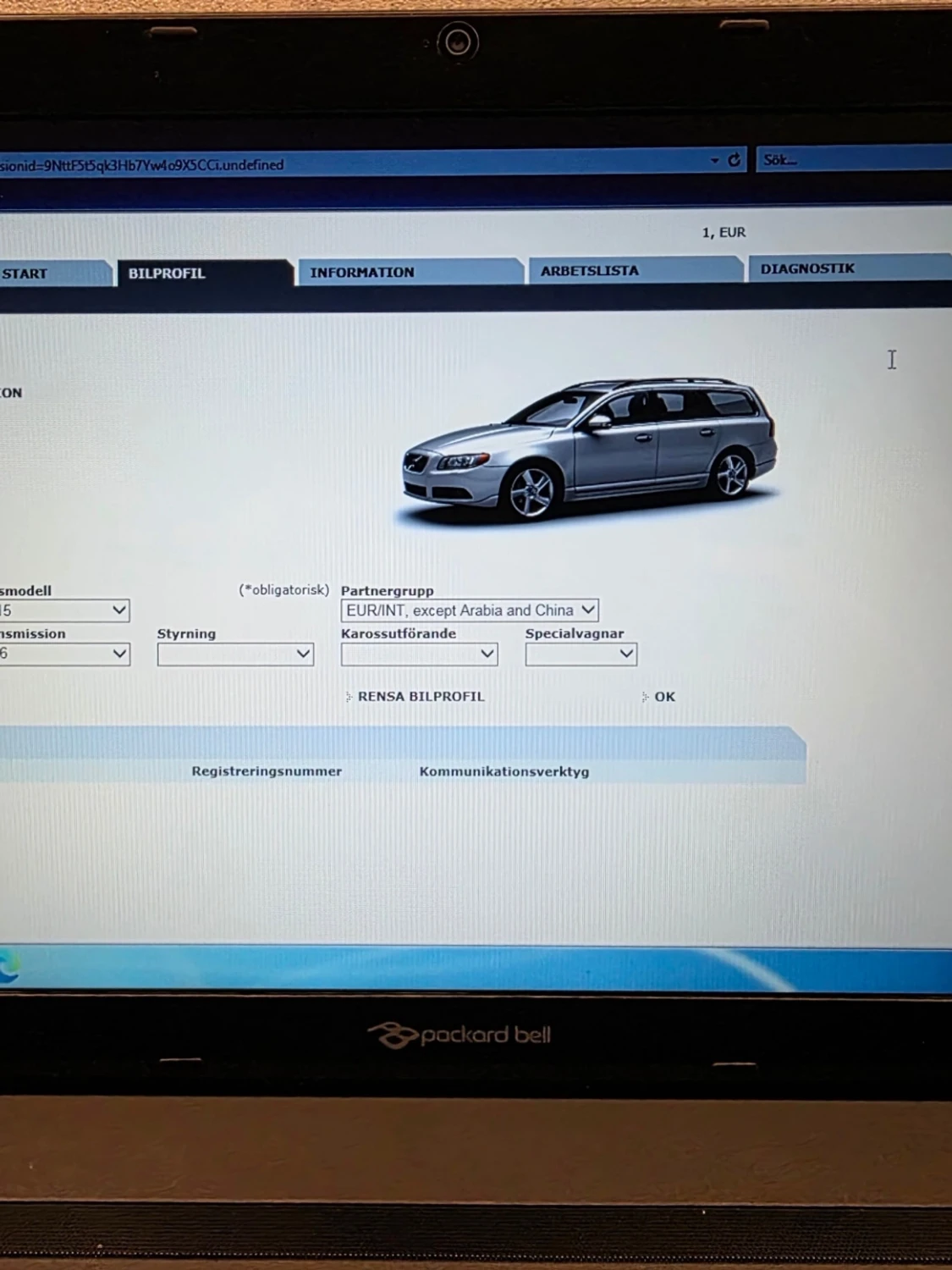Open Microsoft Edge from the taskbar
The width and height of the screenshot is (952, 1270).
(x=8, y=968)
